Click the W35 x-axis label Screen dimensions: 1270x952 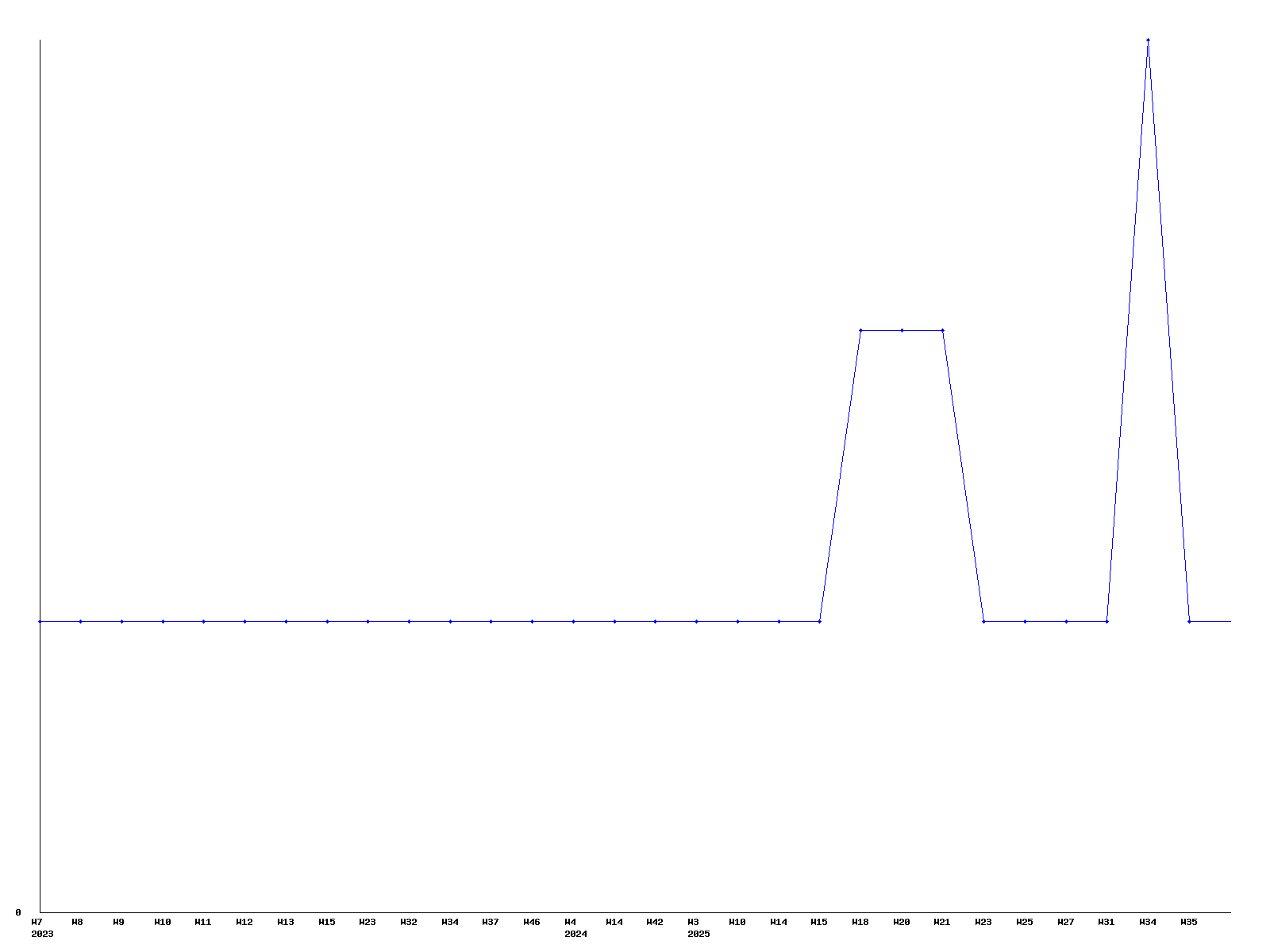1189,922
